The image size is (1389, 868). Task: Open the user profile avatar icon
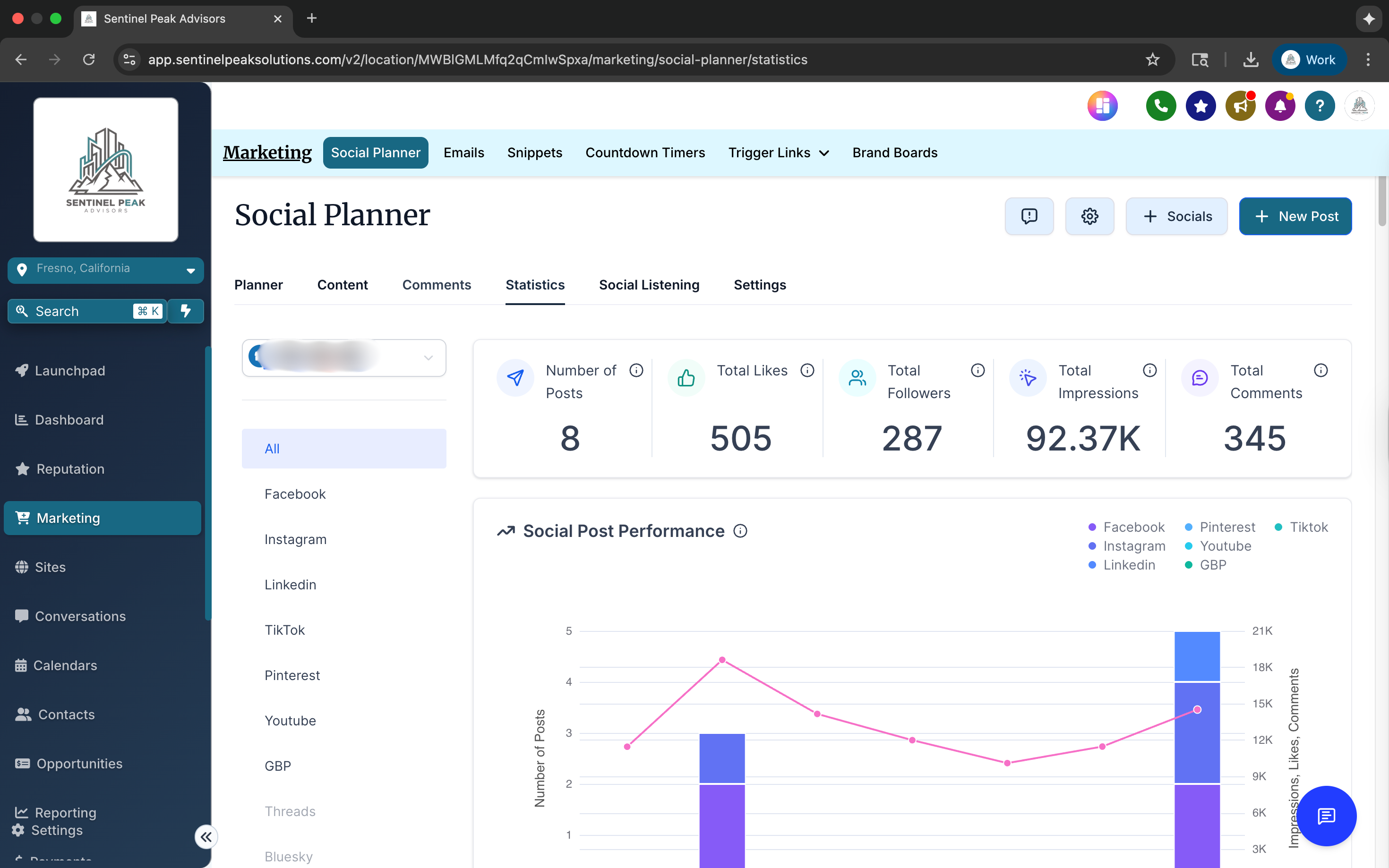pos(1359,106)
